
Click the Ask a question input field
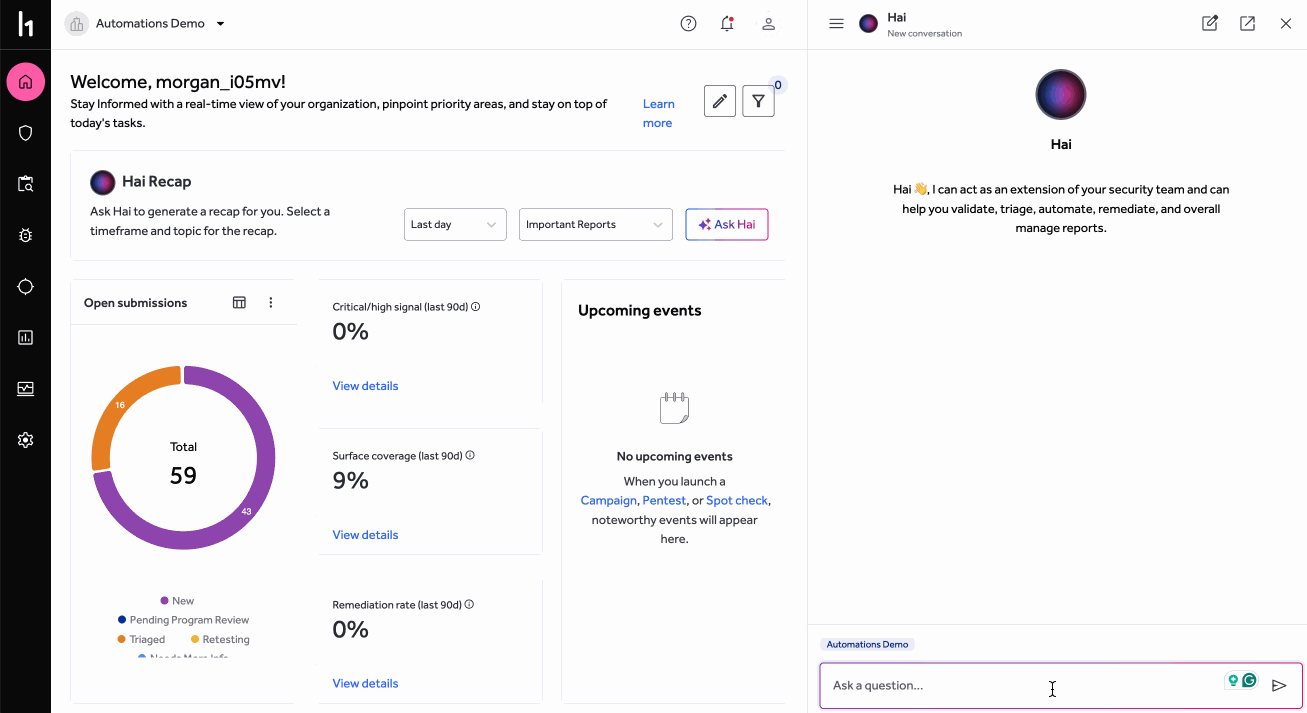tap(1020, 686)
